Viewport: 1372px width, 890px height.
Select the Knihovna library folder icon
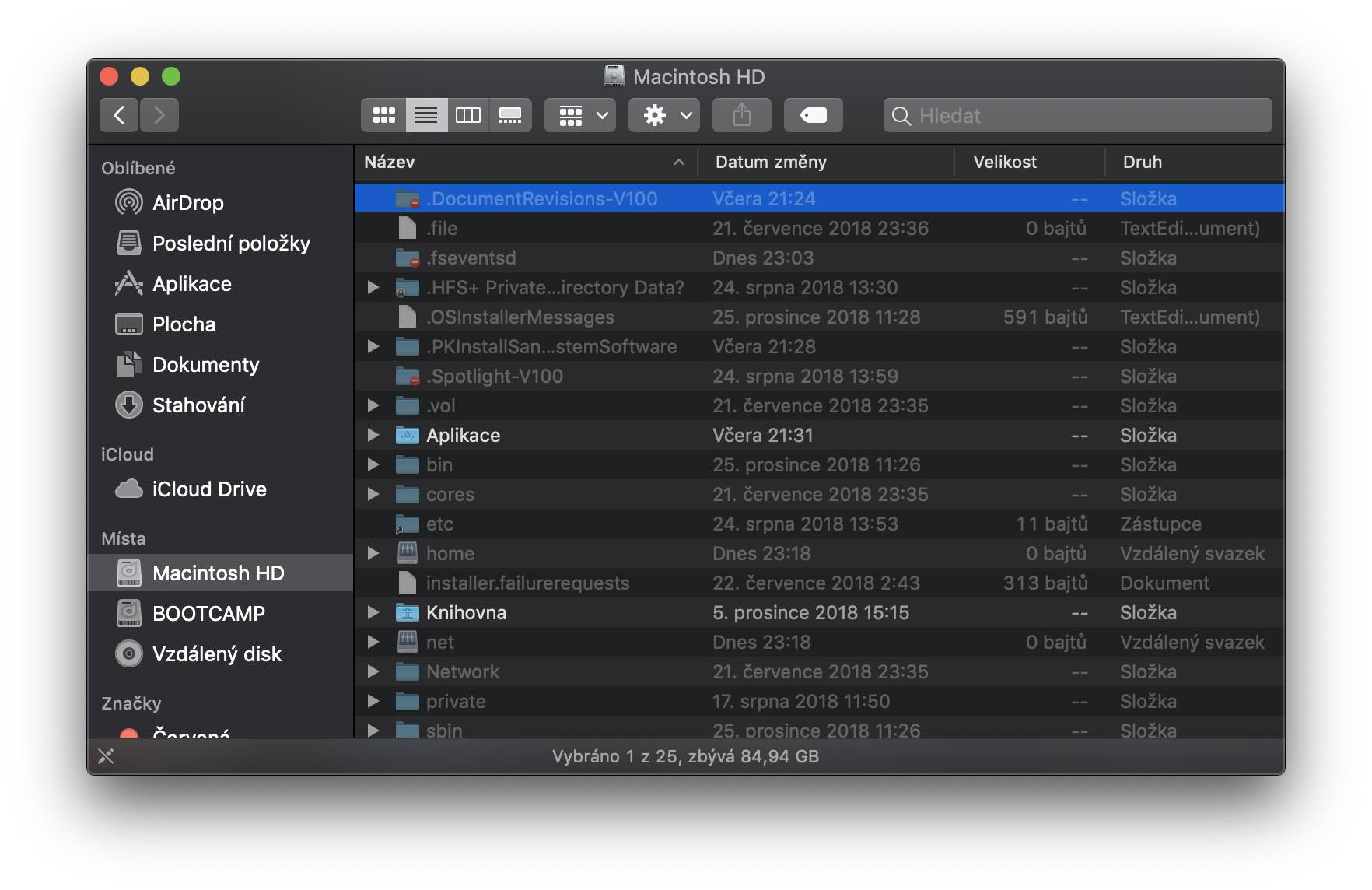(408, 613)
